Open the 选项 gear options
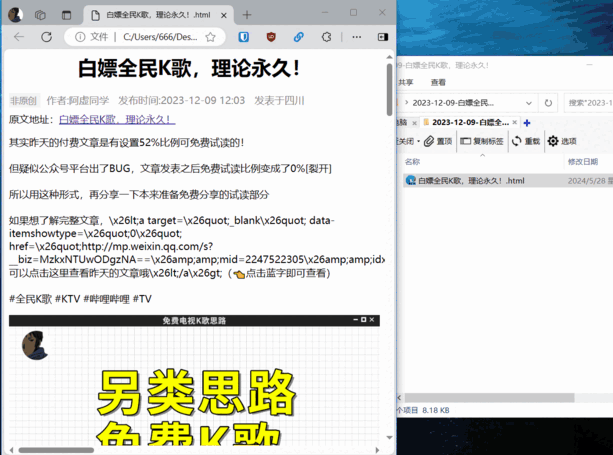Screen dimensions: 613x455 pos(562,141)
